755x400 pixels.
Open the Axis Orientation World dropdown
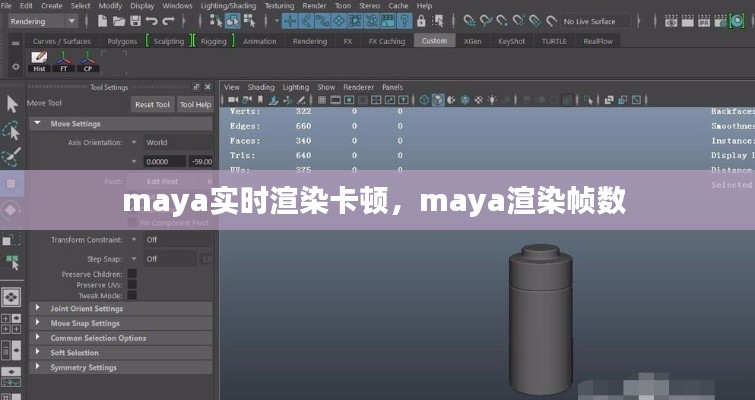(x=176, y=143)
